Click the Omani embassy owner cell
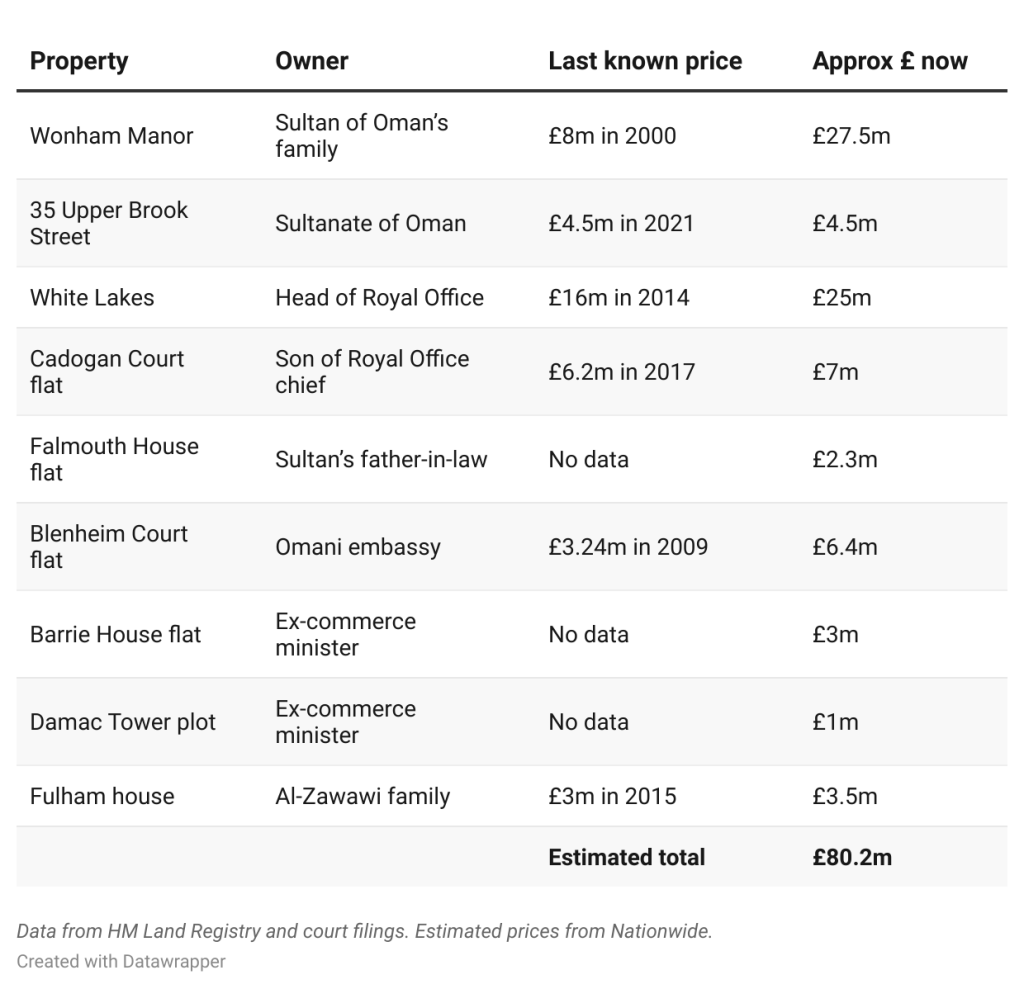Viewport: 1024px width, 989px height. pyautogui.click(x=358, y=547)
